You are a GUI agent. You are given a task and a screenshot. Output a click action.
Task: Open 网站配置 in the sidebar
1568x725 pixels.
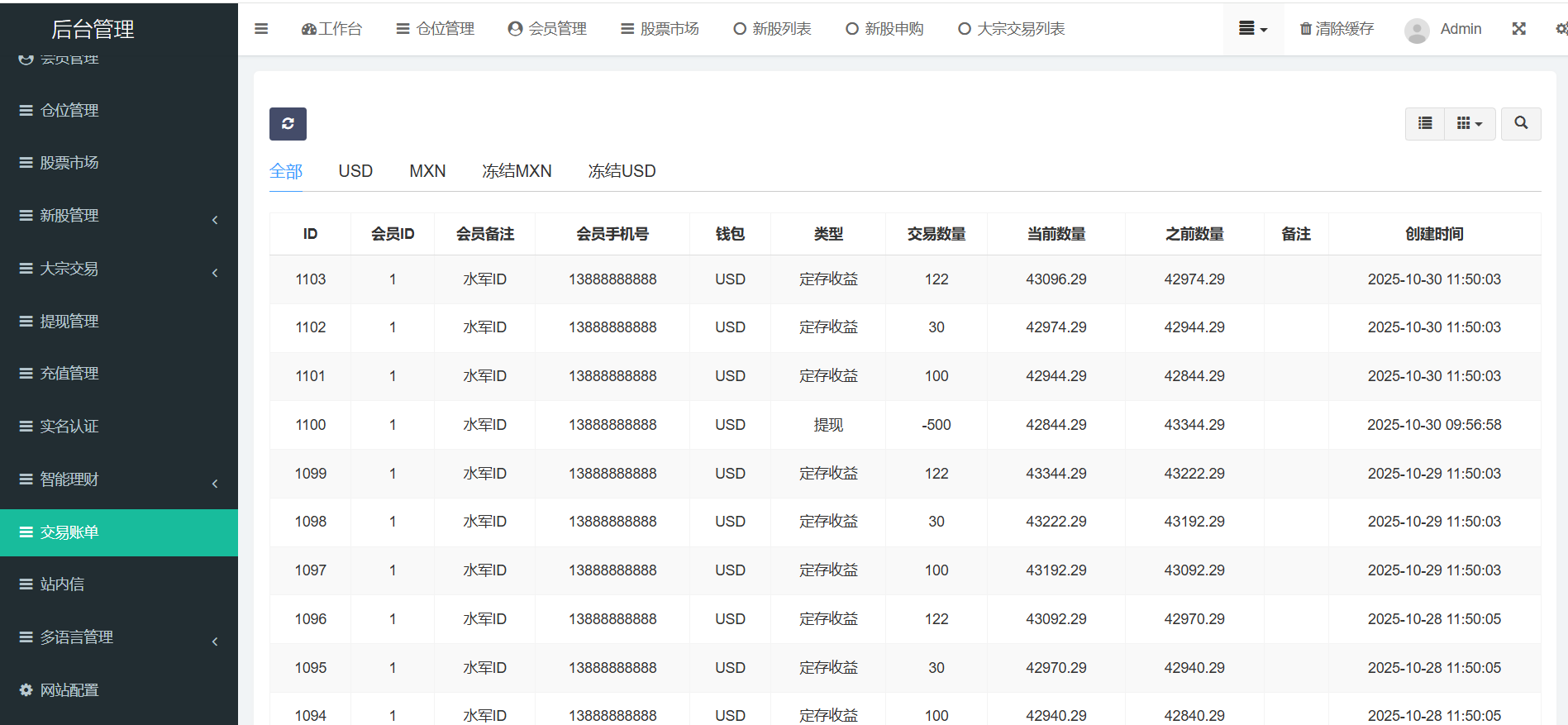69,690
